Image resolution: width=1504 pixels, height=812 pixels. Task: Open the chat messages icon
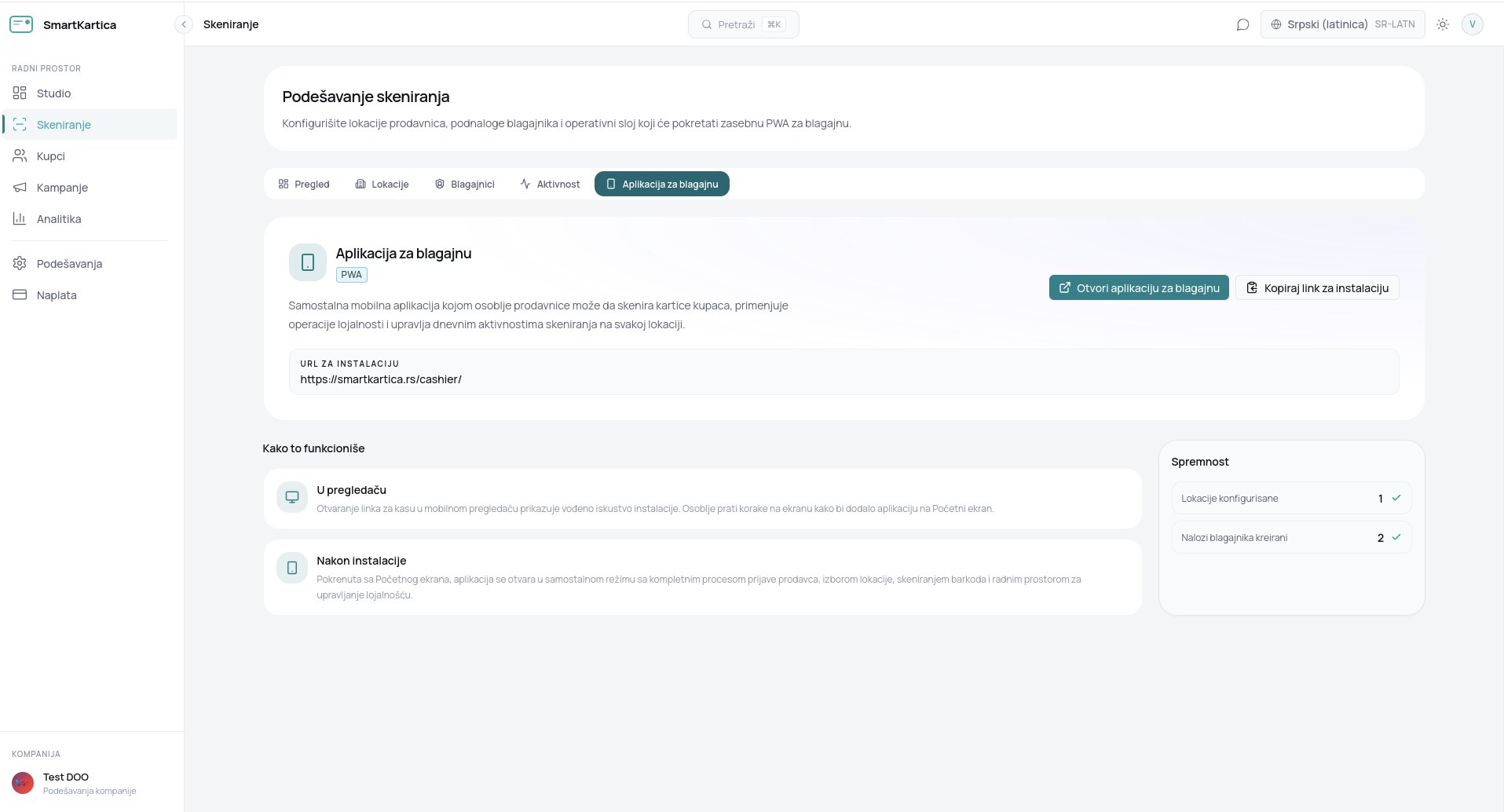pyautogui.click(x=1242, y=24)
